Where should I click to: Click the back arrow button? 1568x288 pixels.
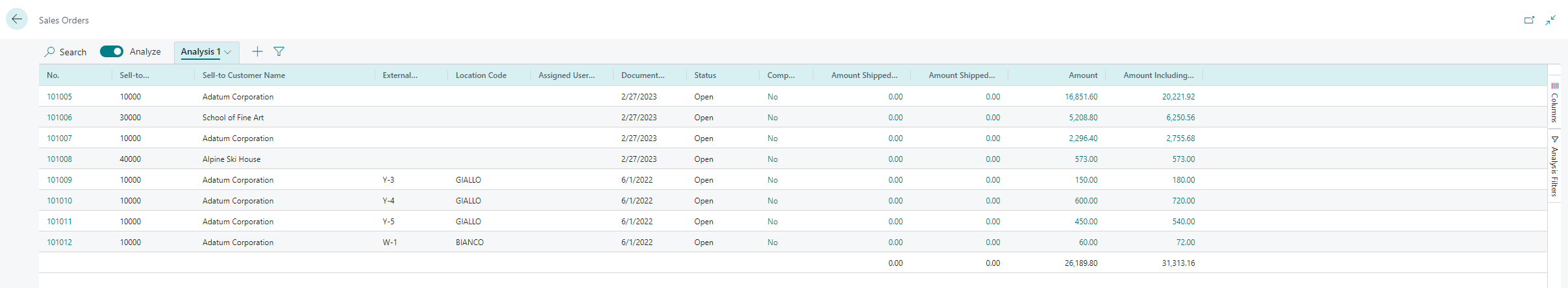click(17, 20)
